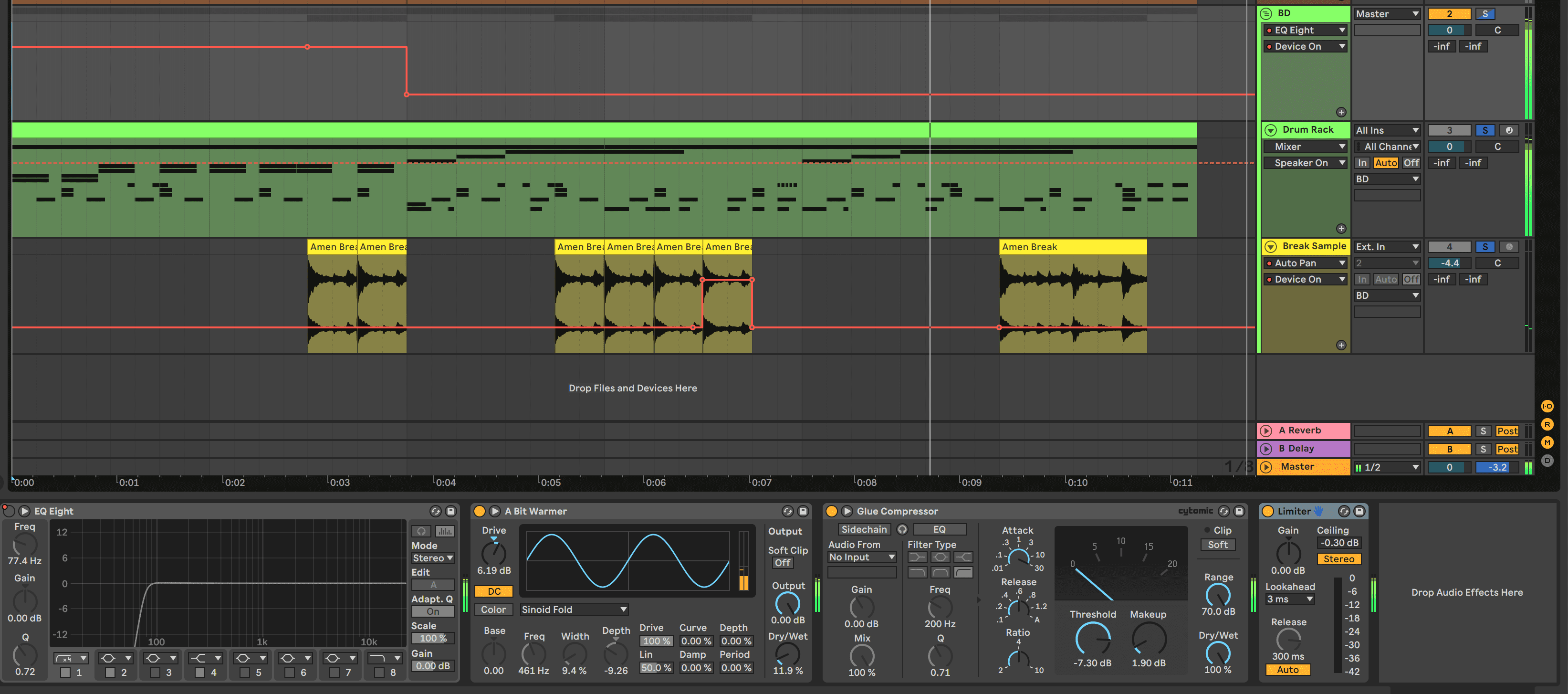The image size is (1568, 694).
Task: Turn off Glue Compressor device activator
Action: pos(831,511)
